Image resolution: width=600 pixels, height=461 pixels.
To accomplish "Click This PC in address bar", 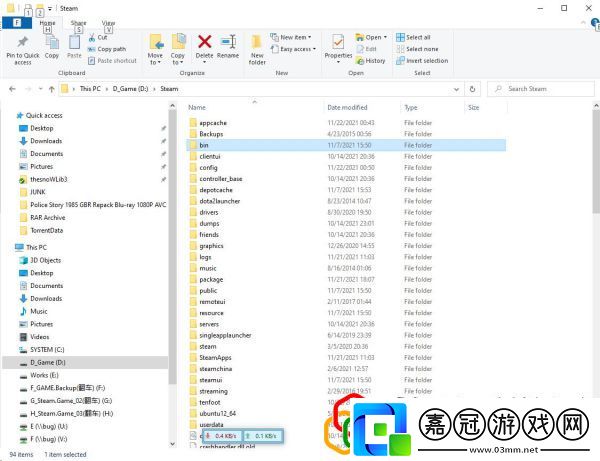I will tap(90, 89).
